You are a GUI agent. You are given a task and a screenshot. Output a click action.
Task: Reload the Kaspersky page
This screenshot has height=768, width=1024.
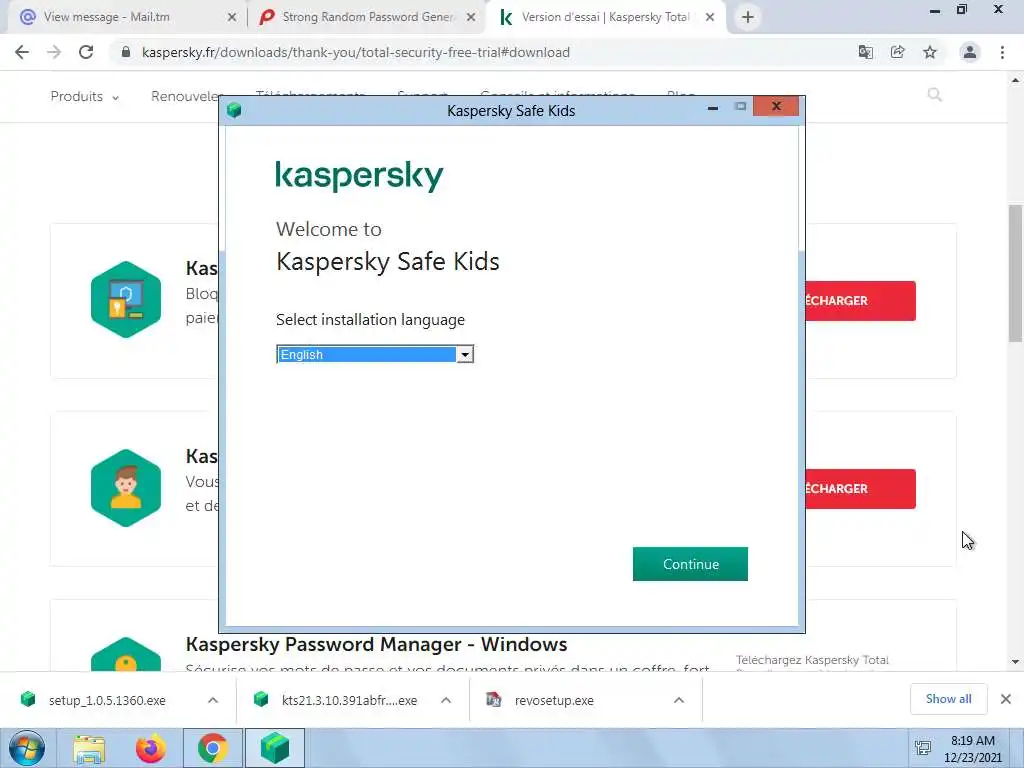86,52
